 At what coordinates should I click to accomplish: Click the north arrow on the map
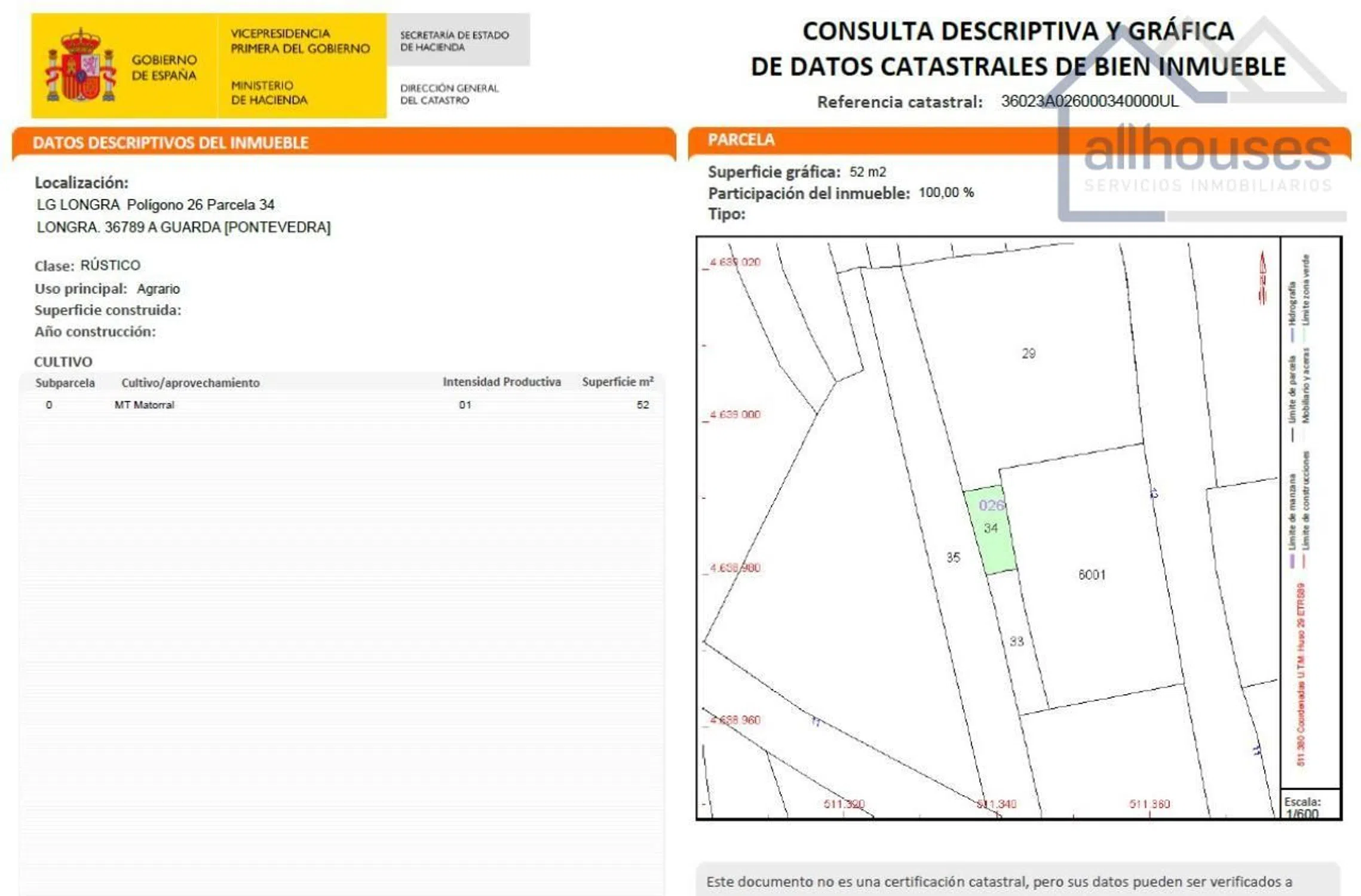click(1262, 278)
